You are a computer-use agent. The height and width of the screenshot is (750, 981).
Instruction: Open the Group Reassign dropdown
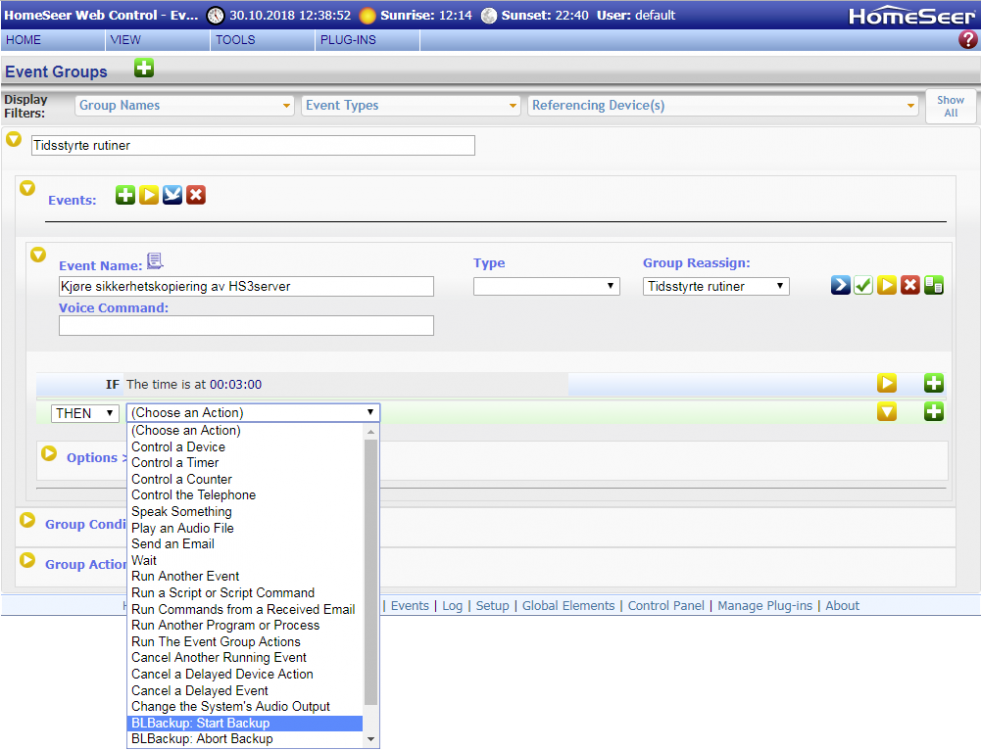pos(715,286)
